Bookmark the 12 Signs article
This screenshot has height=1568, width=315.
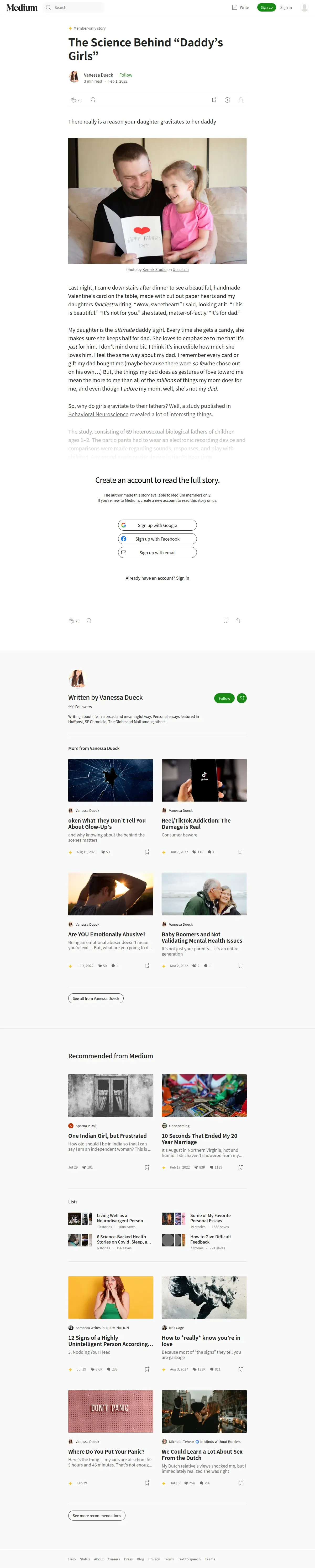(147, 1369)
